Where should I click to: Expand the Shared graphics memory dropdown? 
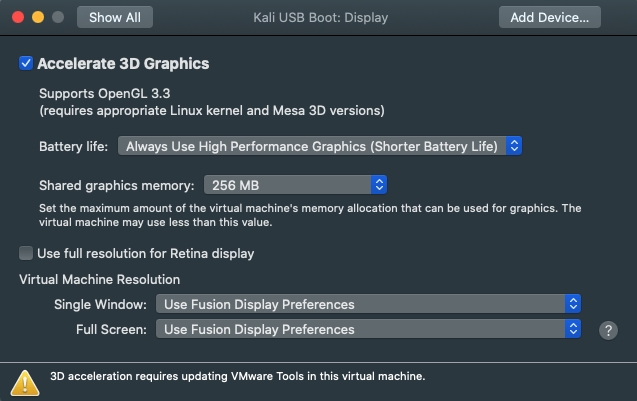(295, 185)
